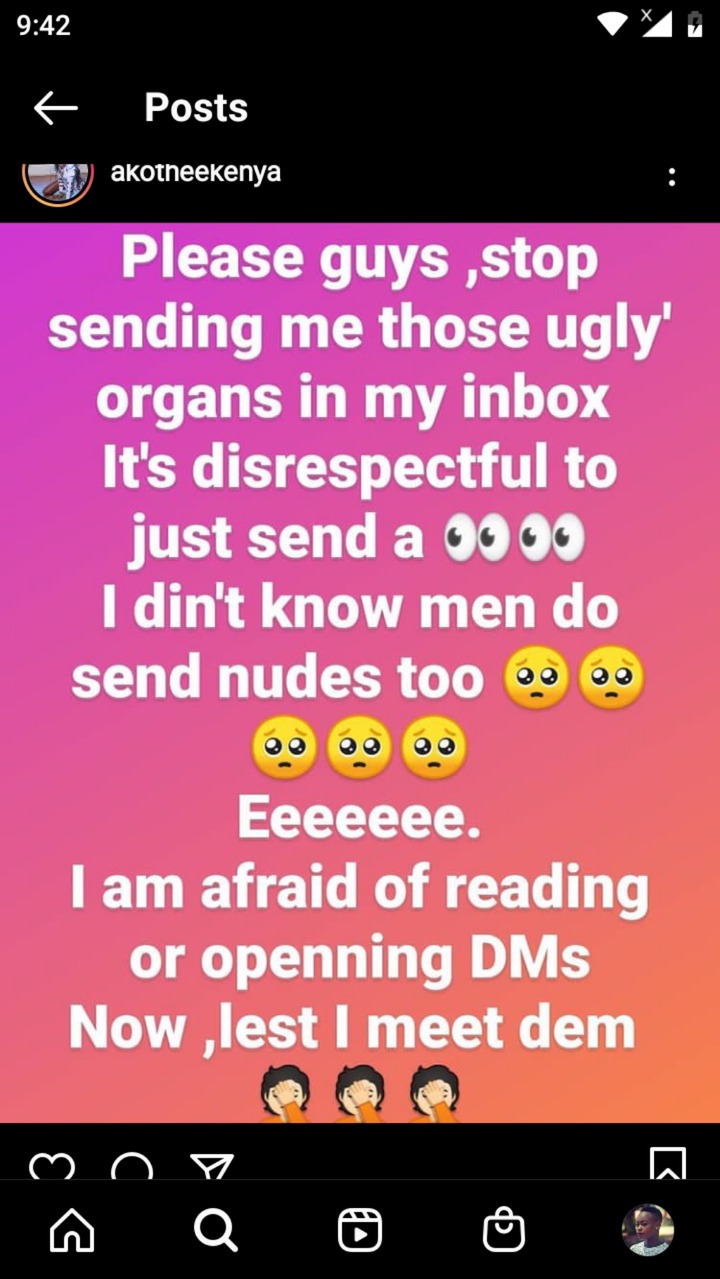
Task: Open the Shop bag tab
Action: (504, 1230)
